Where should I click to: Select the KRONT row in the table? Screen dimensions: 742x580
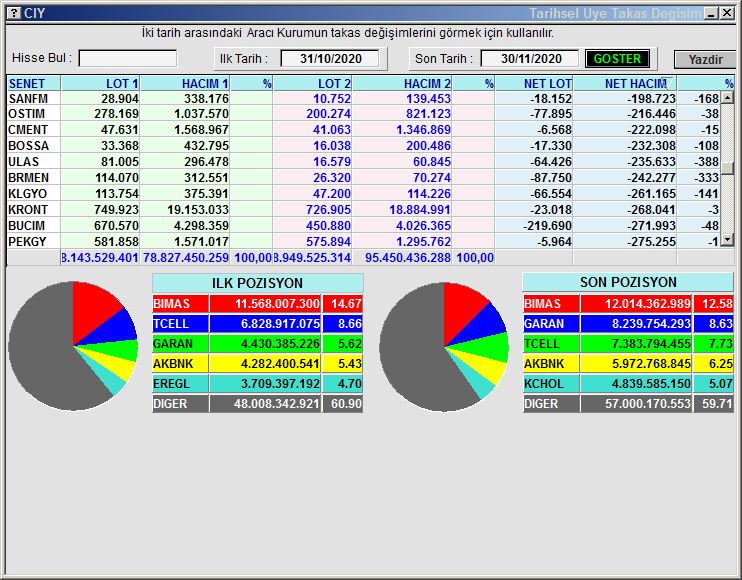click(x=30, y=210)
